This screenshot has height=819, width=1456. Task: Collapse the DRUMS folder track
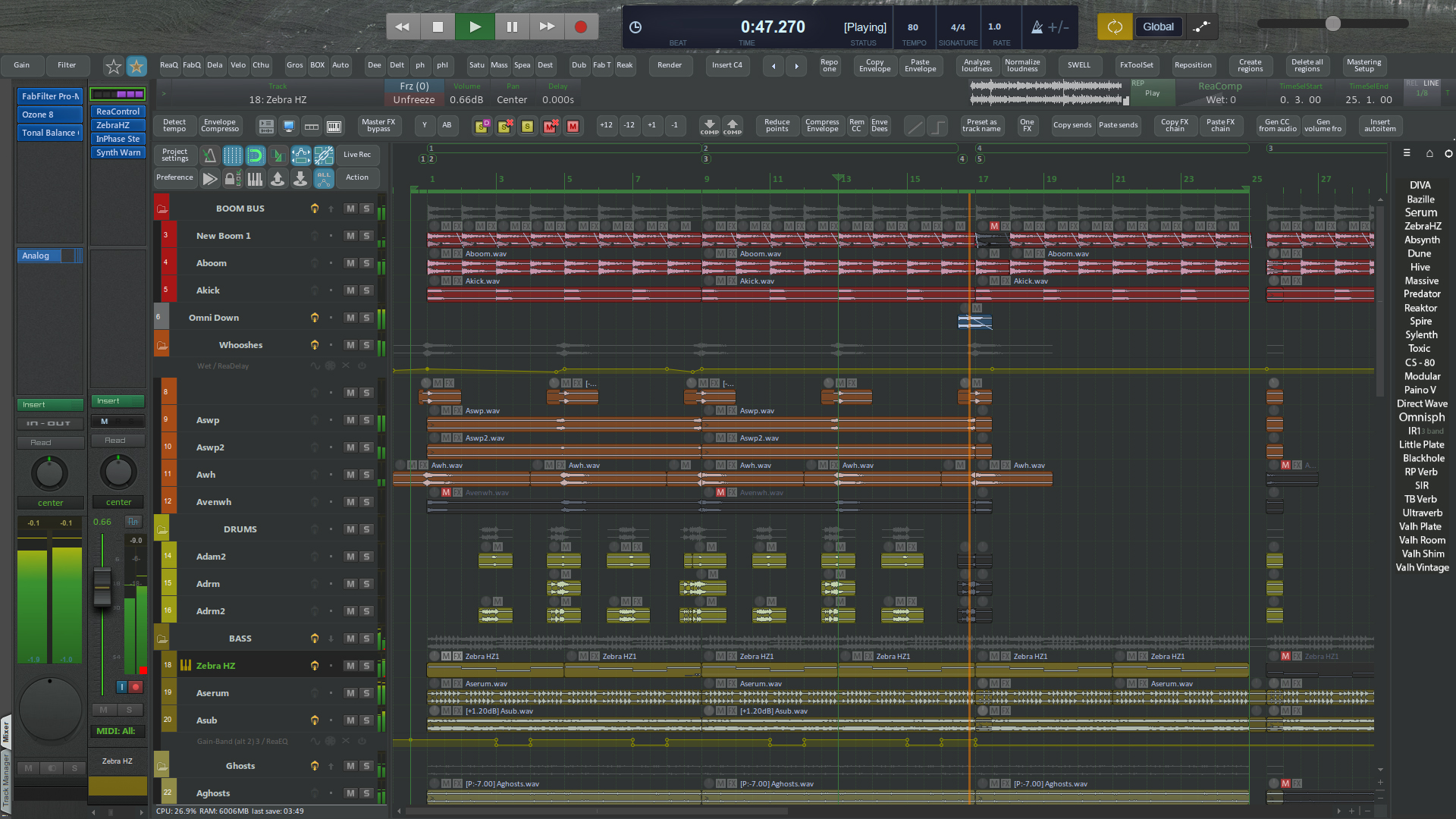(162, 529)
